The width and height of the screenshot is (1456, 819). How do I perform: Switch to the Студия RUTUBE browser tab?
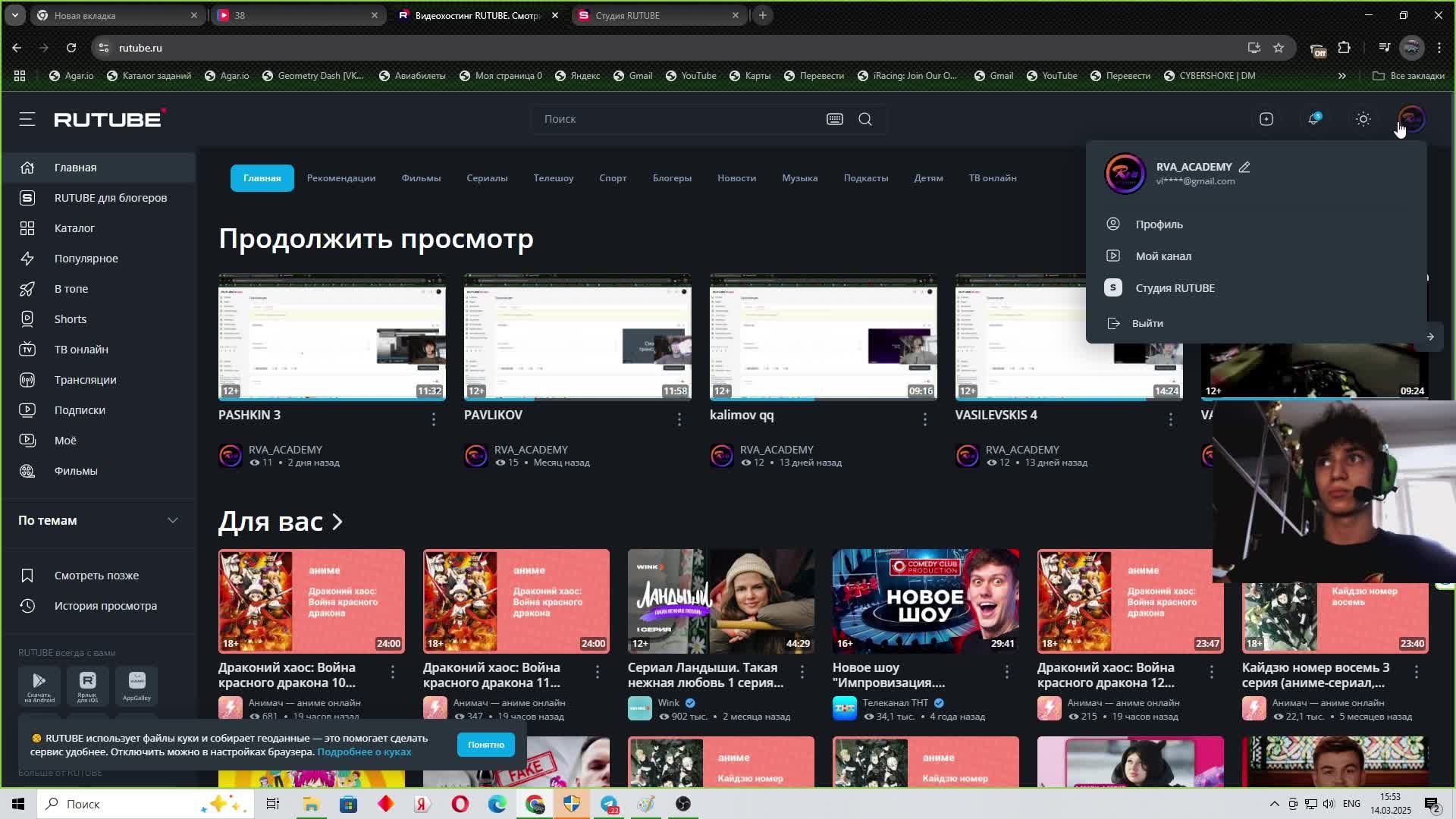658,15
